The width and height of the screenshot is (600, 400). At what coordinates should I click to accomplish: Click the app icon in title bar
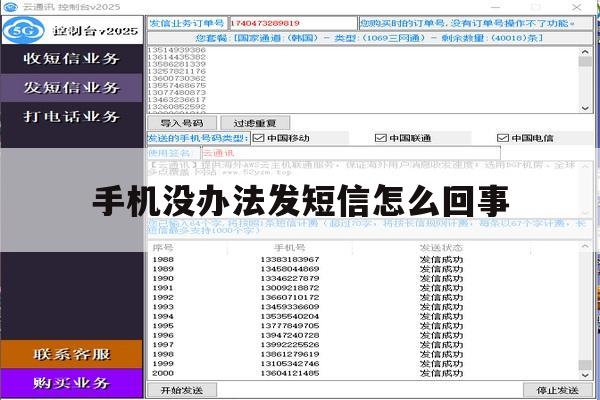pos(10,7)
